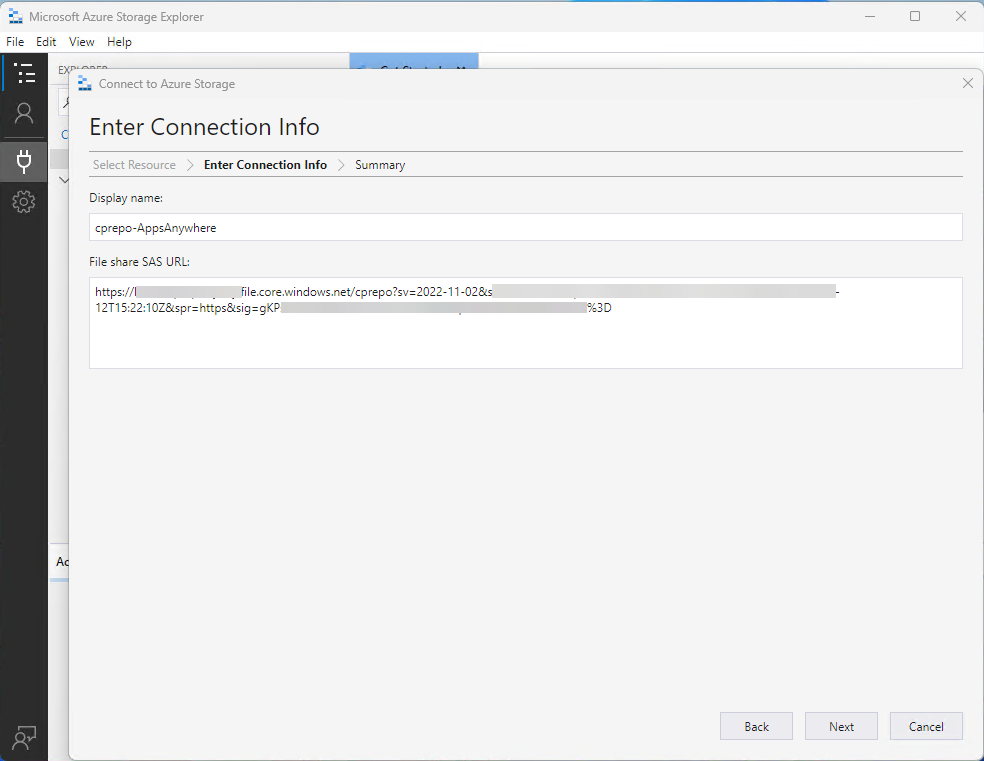Go back to the Select Resource step
The height and width of the screenshot is (761, 984).
[x=134, y=165]
